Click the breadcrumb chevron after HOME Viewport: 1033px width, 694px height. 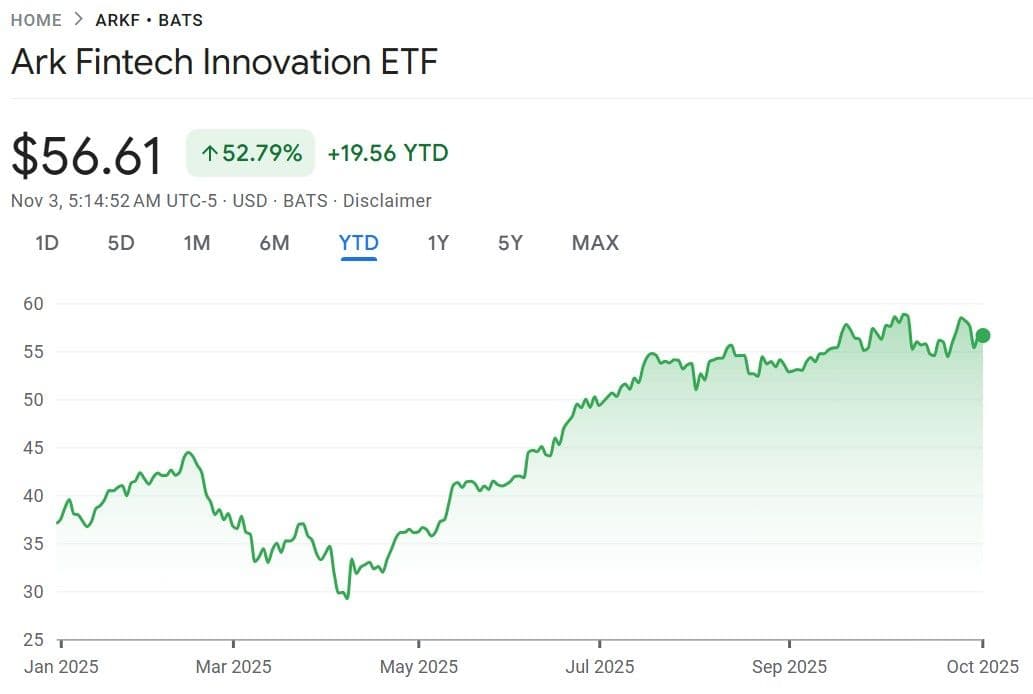(79, 20)
